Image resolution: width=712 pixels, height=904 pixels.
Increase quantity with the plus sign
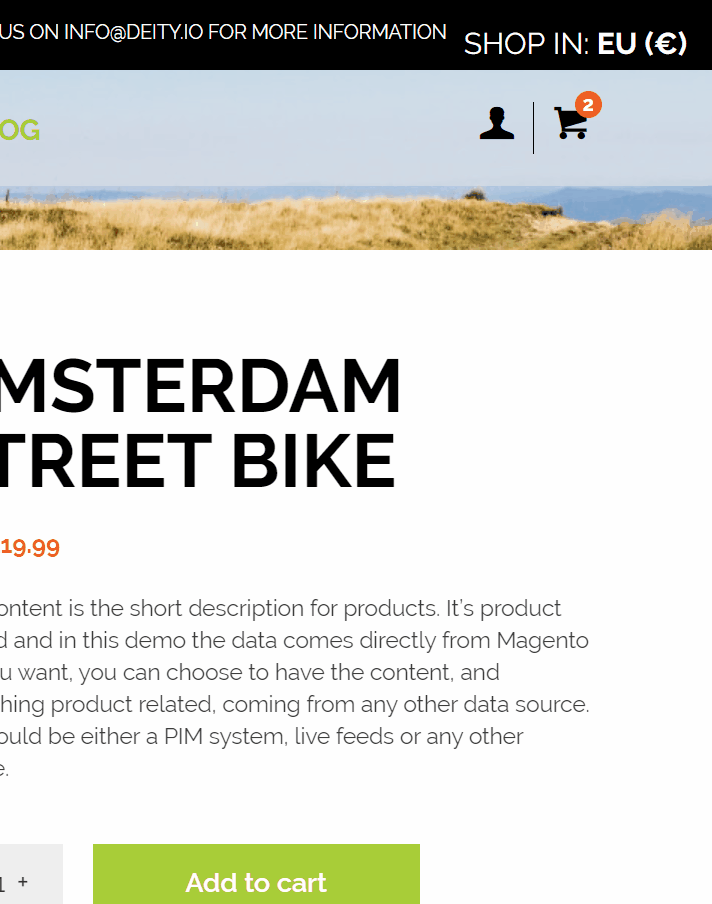point(23,881)
